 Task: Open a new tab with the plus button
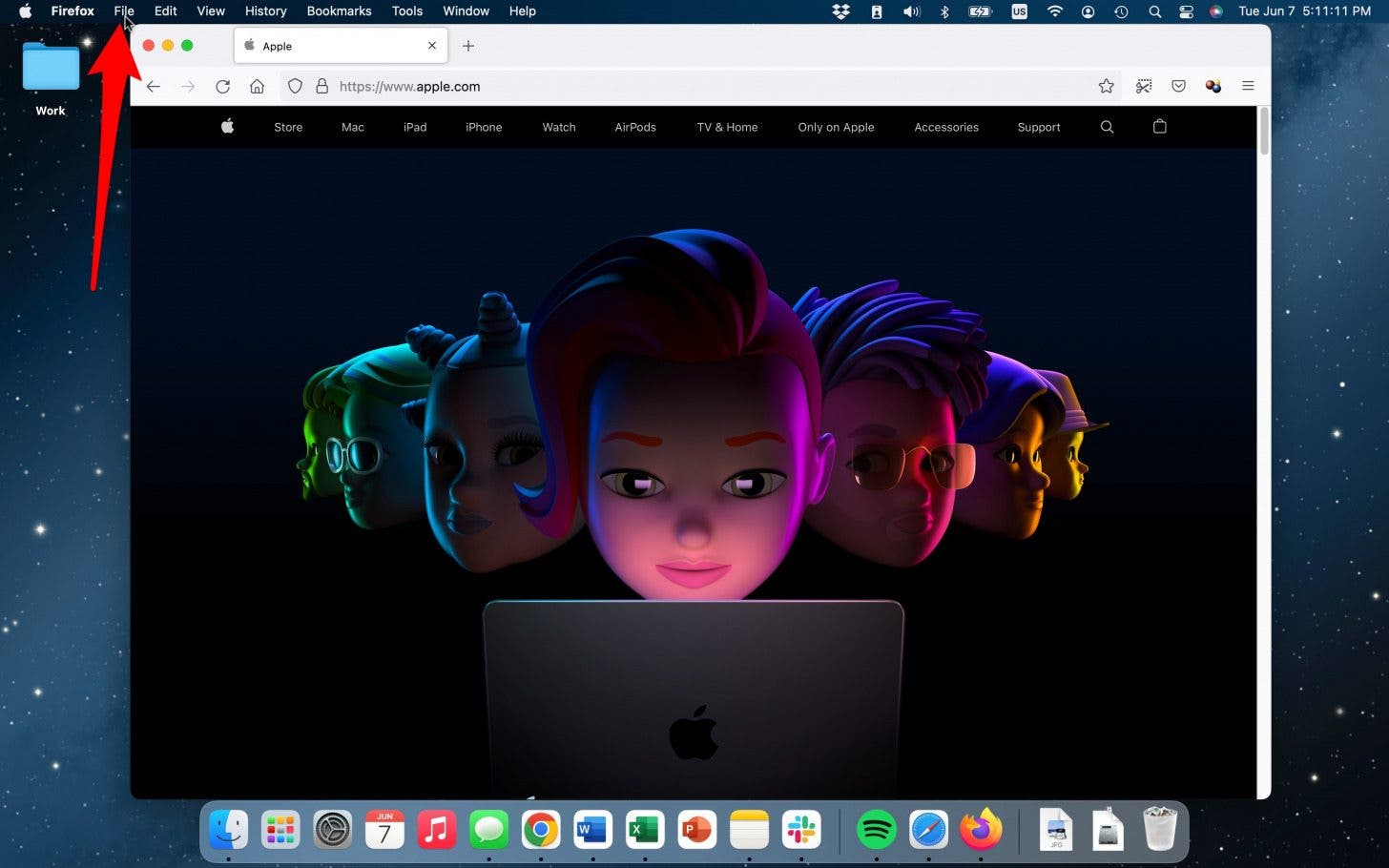click(x=468, y=46)
